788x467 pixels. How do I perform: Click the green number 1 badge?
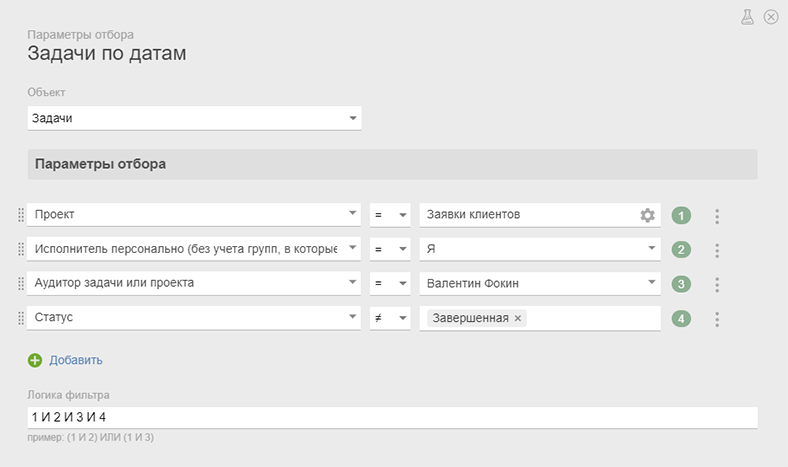click(681, 216)
